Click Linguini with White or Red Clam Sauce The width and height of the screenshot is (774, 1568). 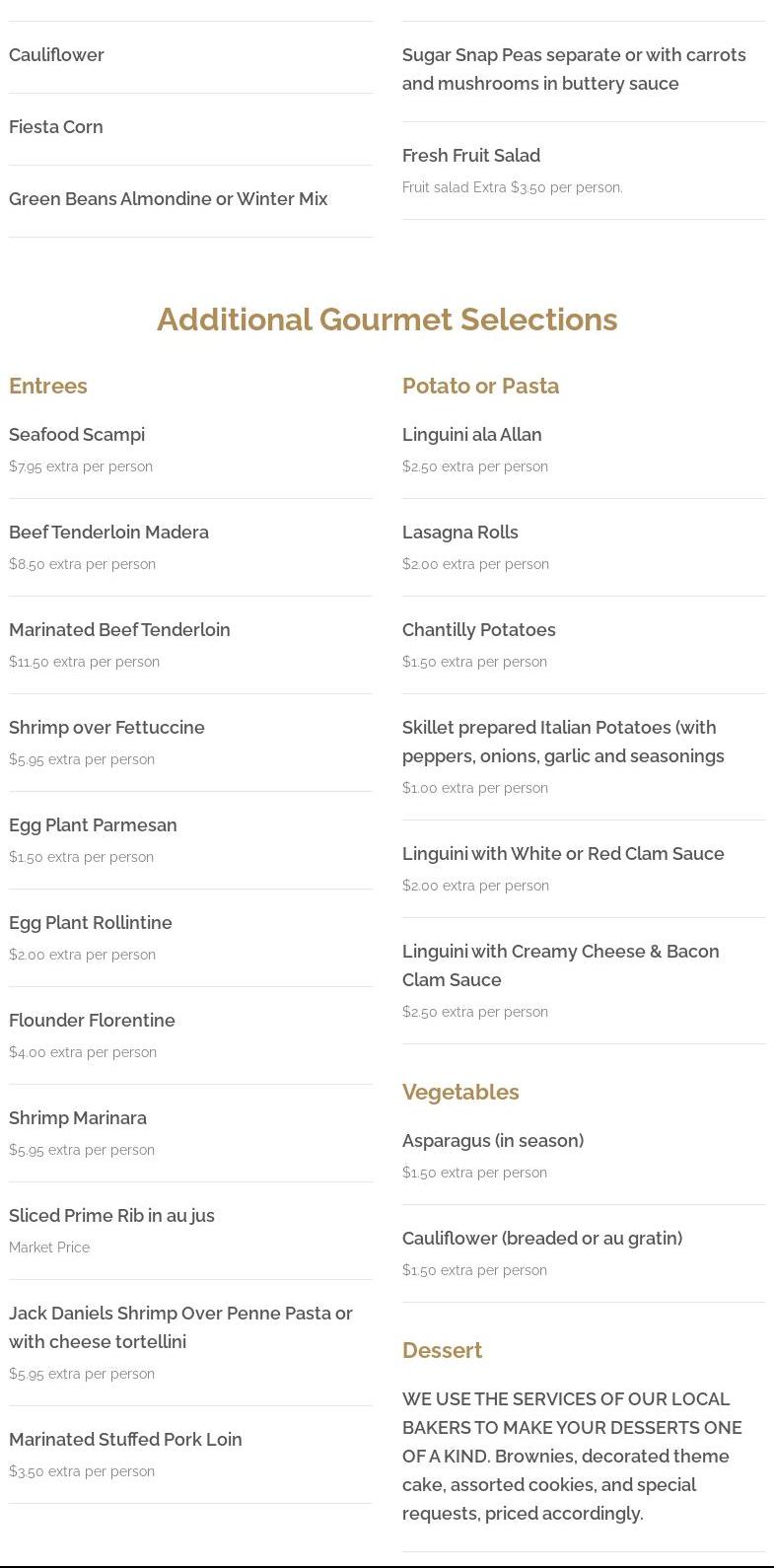[x=563, y=854]
